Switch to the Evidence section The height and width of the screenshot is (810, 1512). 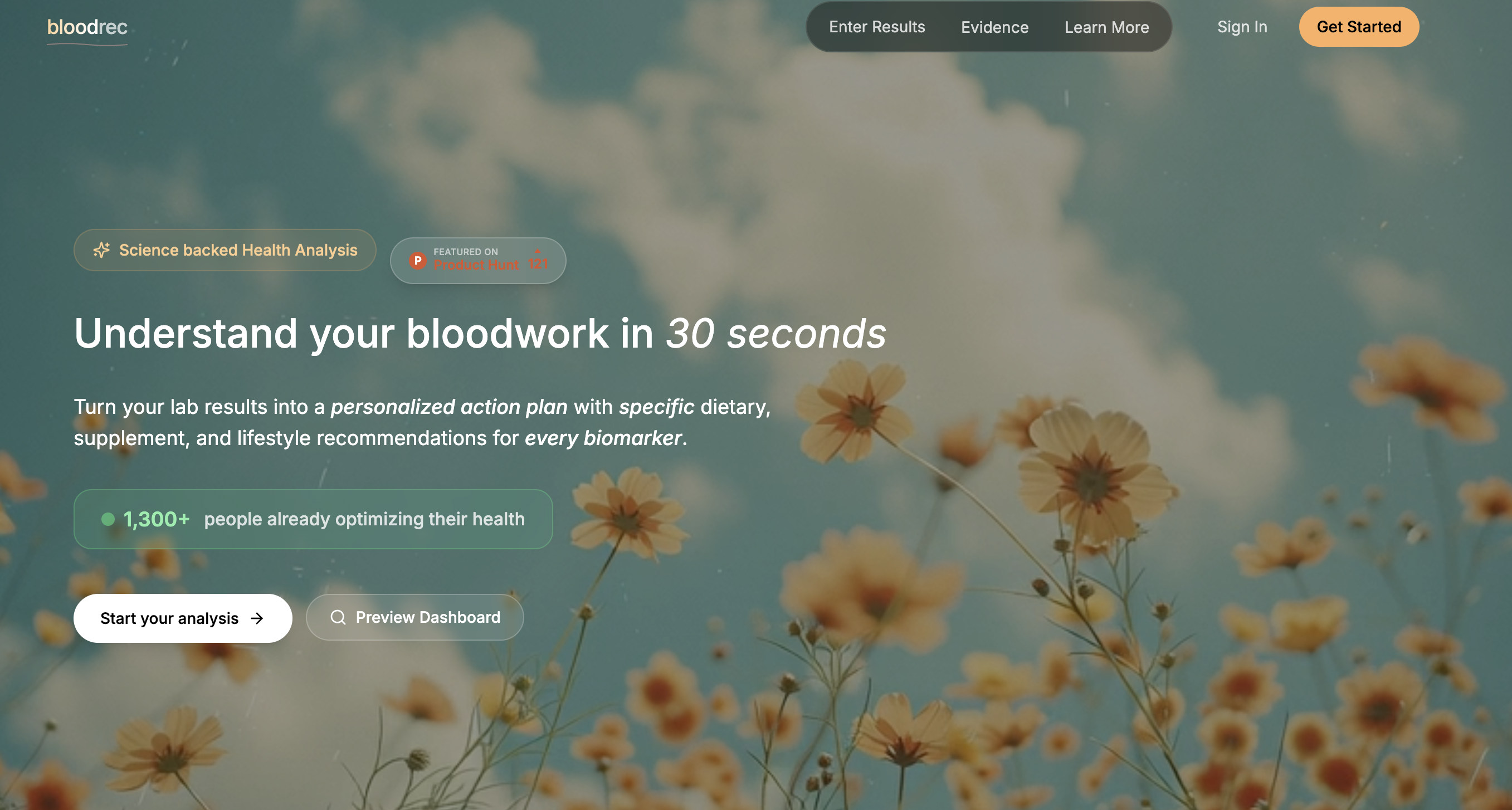point(994,26)
